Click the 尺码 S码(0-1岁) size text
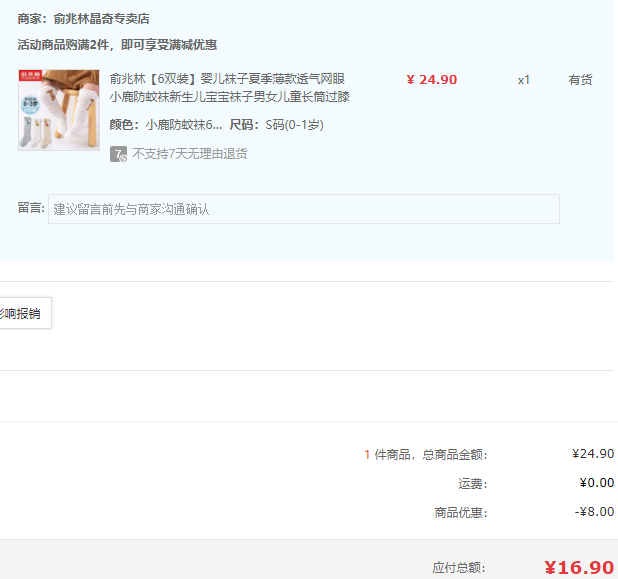 coord(277,125)
